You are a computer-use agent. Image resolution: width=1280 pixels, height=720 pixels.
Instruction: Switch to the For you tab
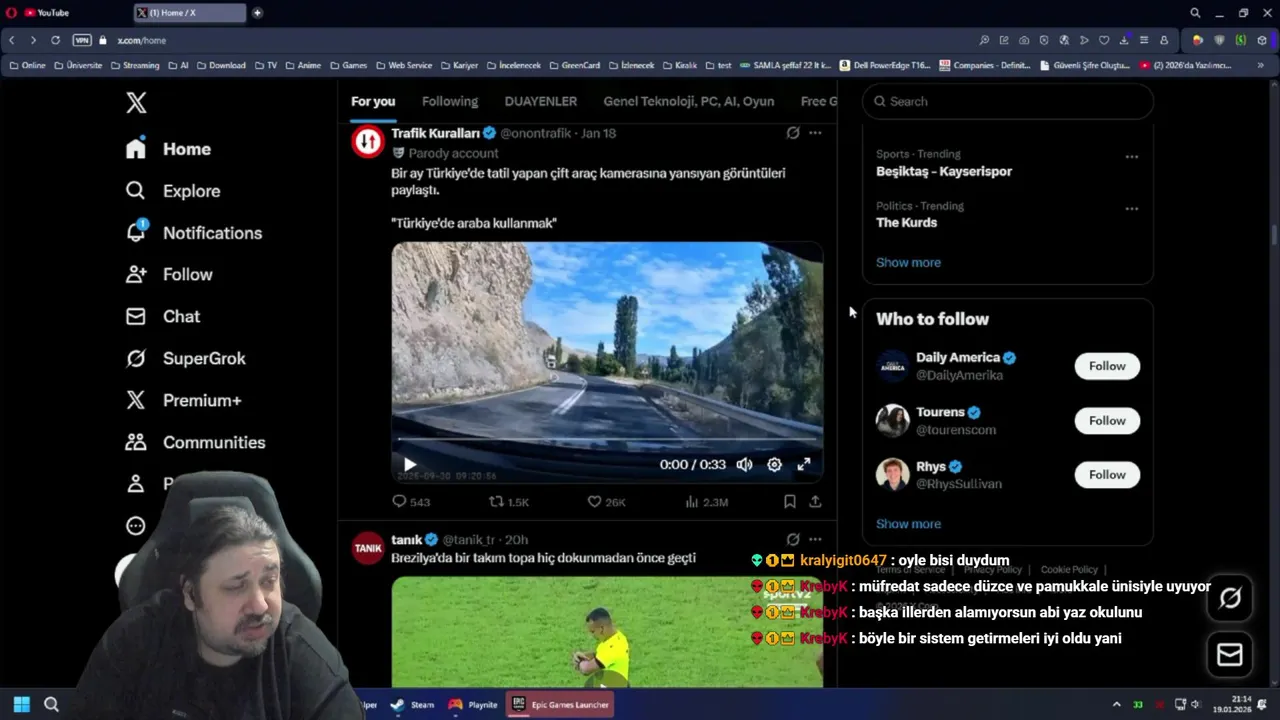[x=373, y=101]
